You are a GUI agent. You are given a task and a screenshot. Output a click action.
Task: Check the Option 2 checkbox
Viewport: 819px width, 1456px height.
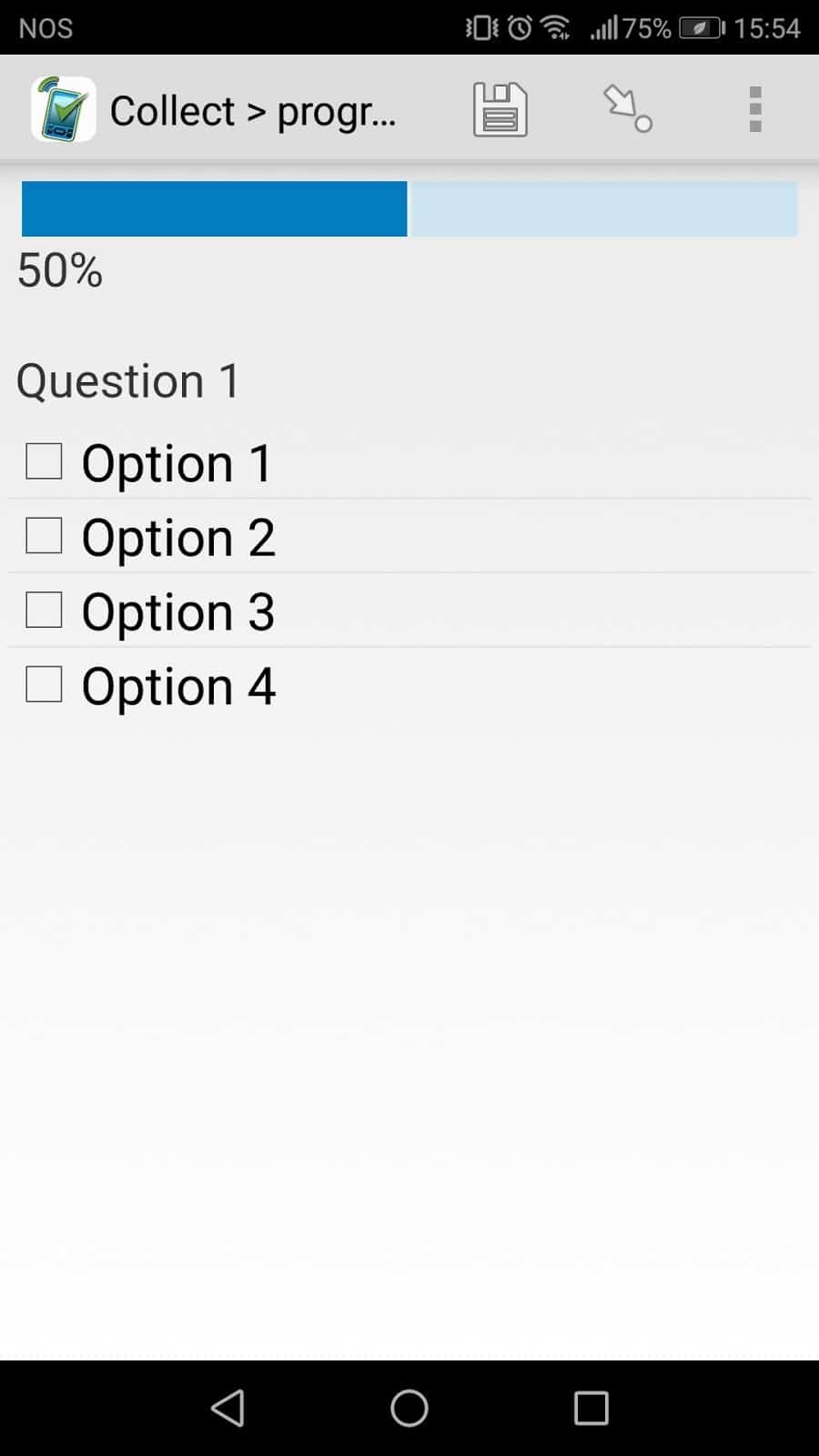click(44, 536)
